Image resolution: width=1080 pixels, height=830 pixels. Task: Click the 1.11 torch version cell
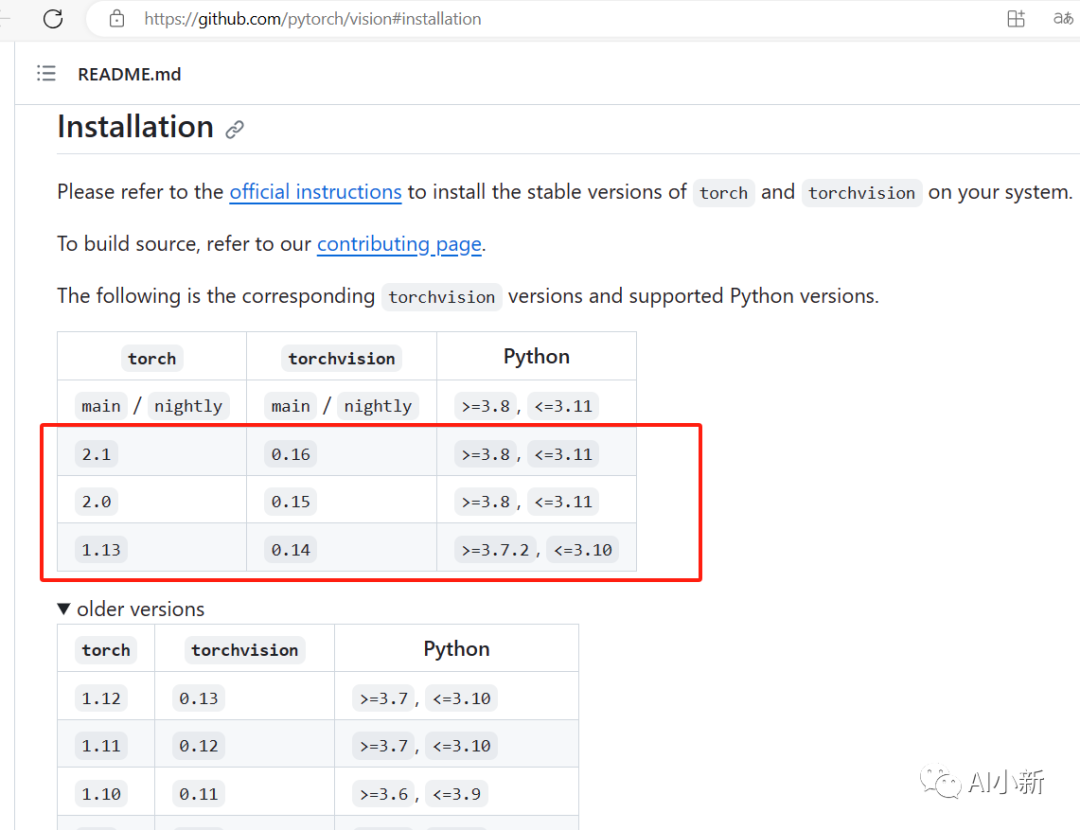click(x=101, y=747)
